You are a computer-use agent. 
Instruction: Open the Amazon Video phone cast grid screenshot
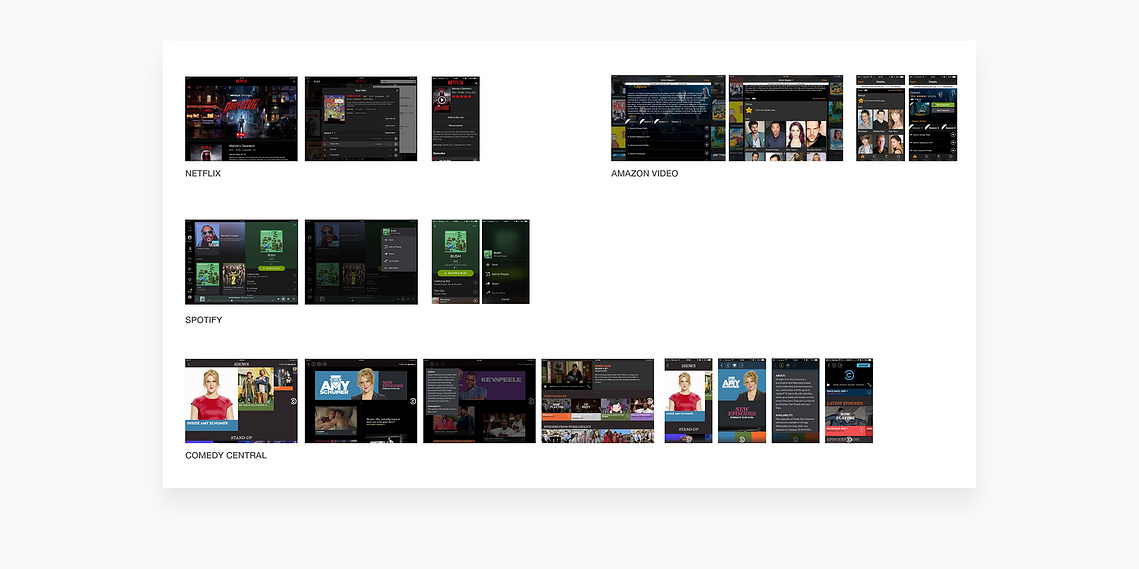880,118
